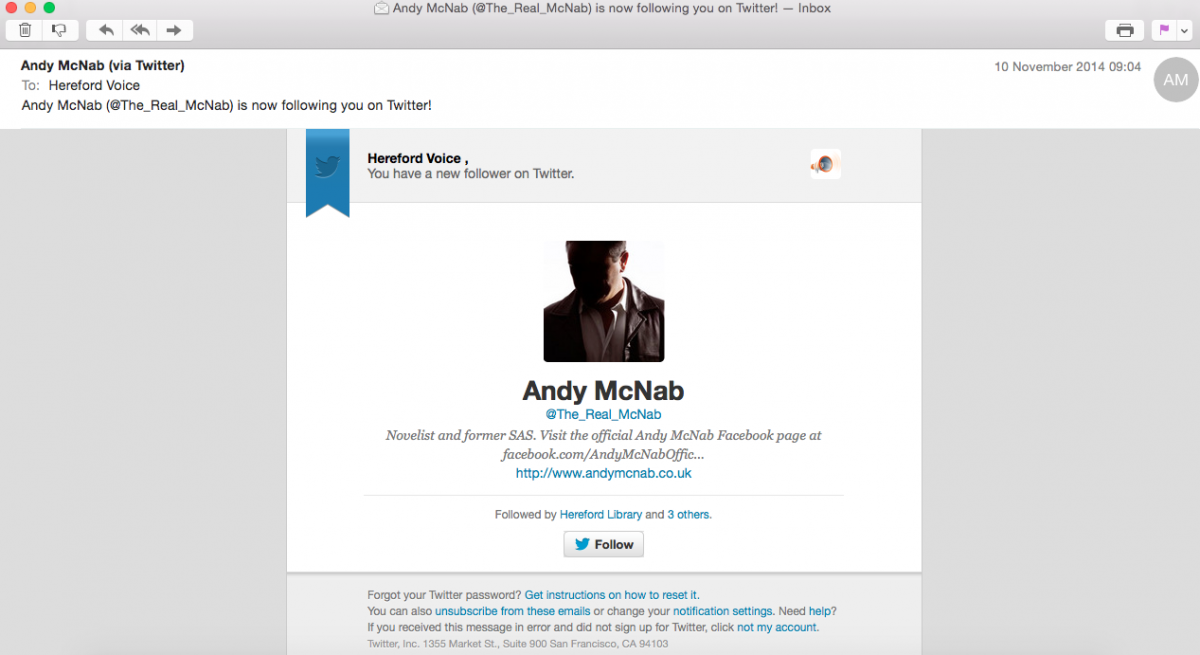Open the Hereford Library follower link

click(601, 515)
